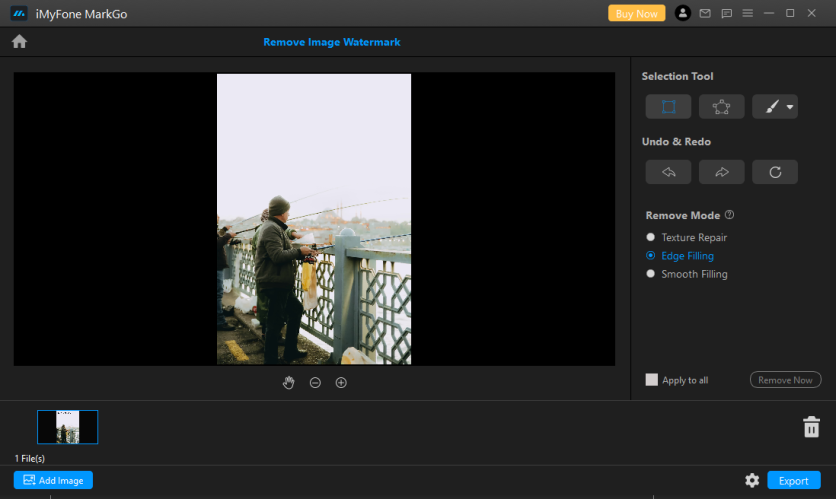Go to the Home screen icon
Viewport: 836px width, 499px height.
(19, 42)
